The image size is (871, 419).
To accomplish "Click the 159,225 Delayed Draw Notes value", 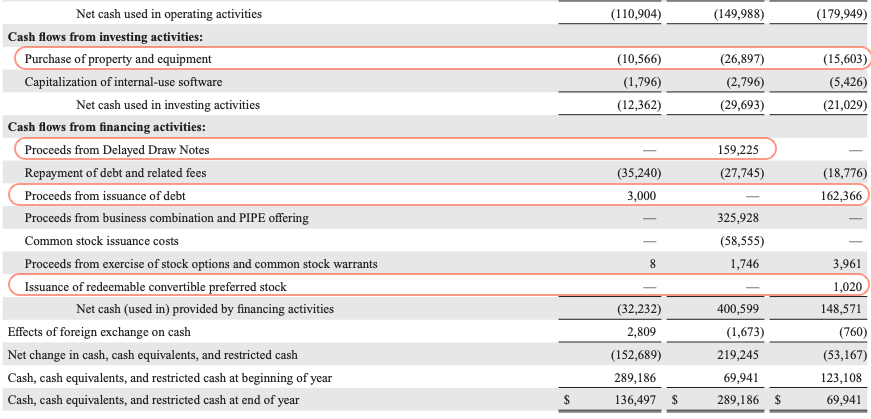I will (742, 150).
